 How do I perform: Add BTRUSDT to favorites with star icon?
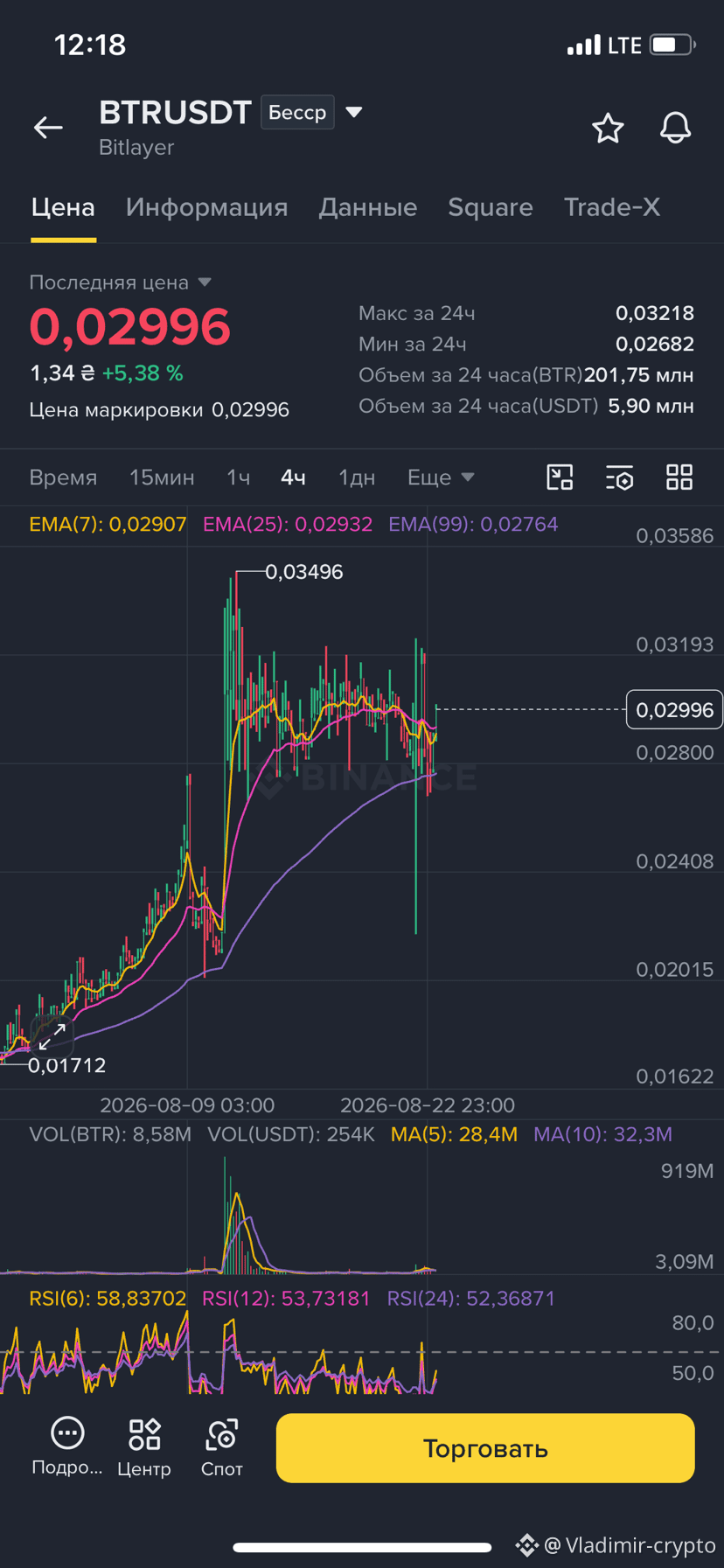[608, 128]
